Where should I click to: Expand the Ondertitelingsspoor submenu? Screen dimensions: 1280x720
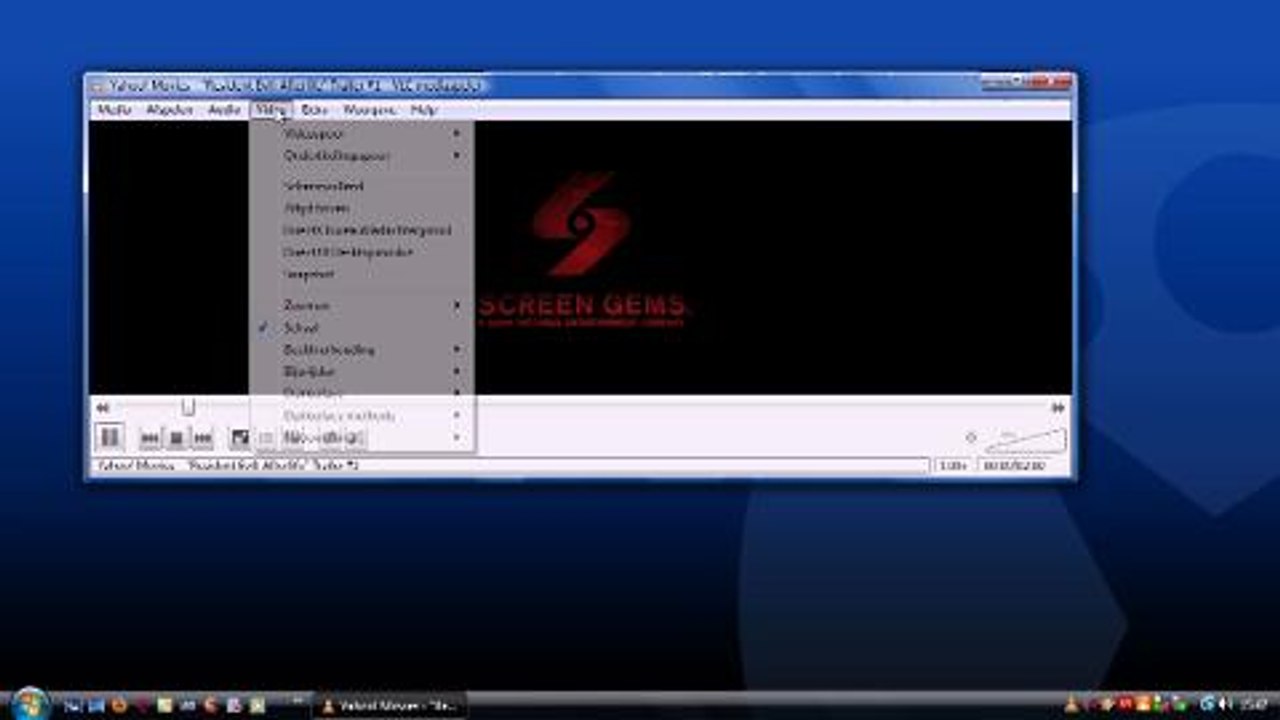tap(361, 156)
